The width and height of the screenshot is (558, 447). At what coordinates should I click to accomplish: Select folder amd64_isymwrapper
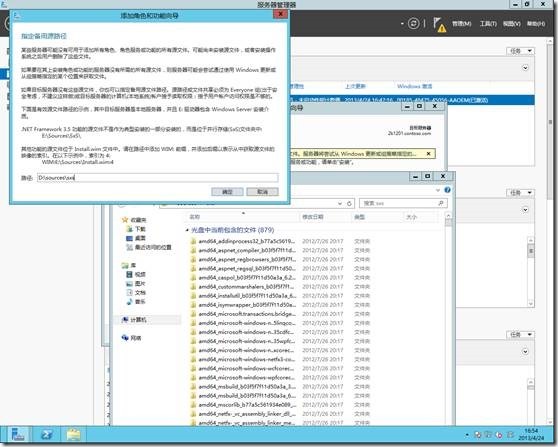coord(243,305)
